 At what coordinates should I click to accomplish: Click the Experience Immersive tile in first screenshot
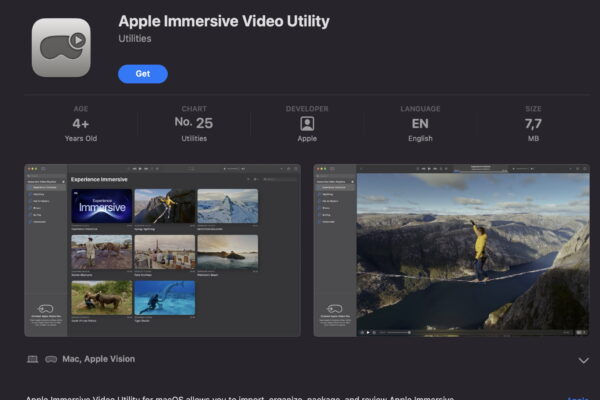coord(102,206)
